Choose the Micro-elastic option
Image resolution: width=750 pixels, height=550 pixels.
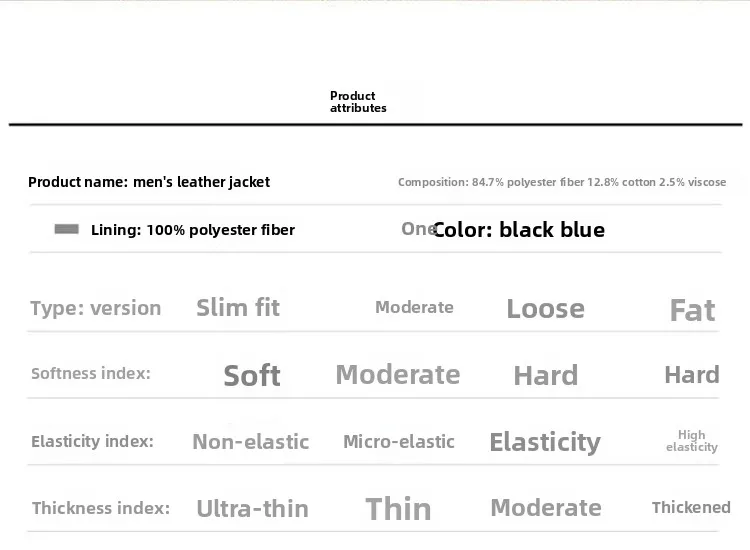point(398,441)
